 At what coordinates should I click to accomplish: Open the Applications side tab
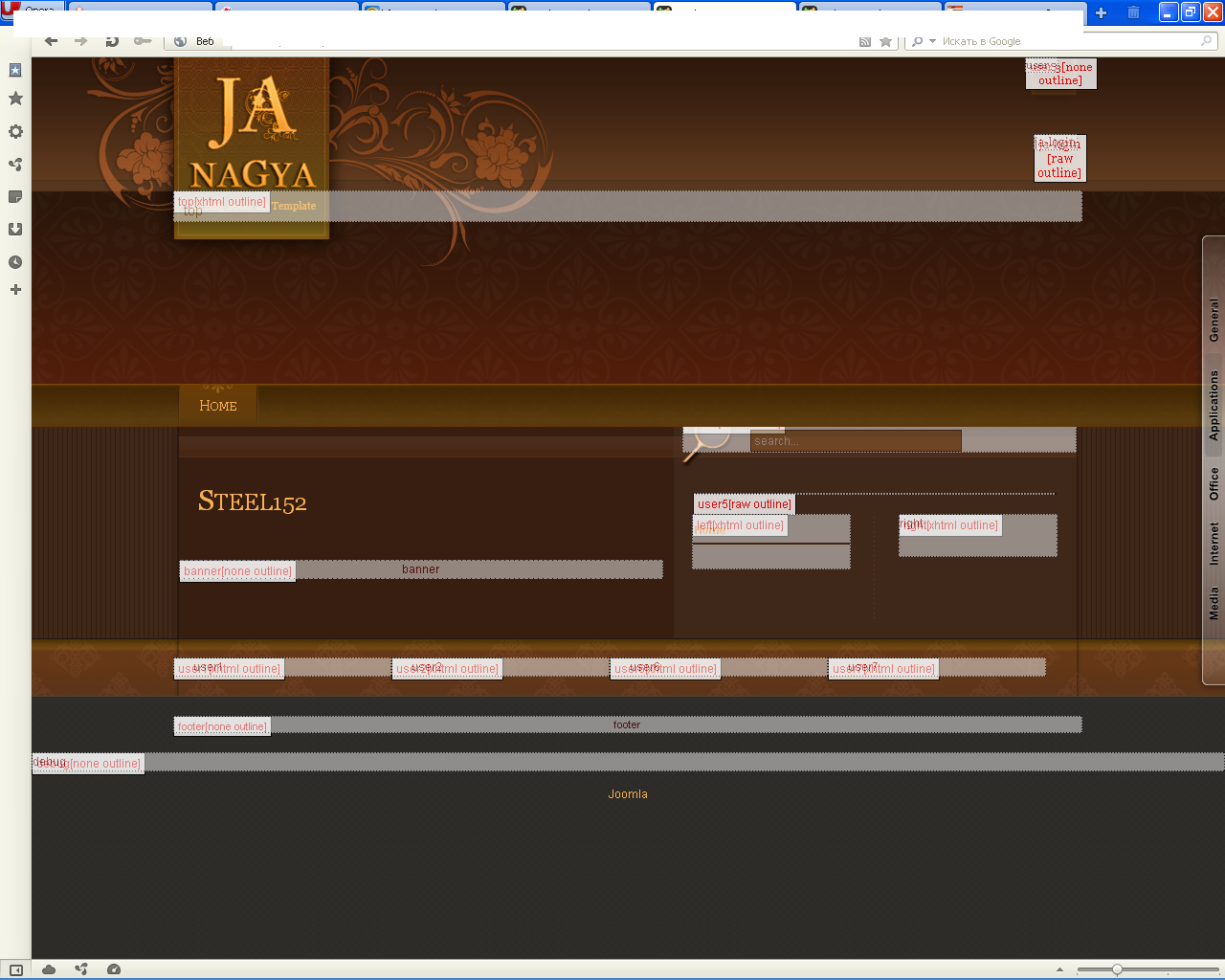[x=1214, y=405]
